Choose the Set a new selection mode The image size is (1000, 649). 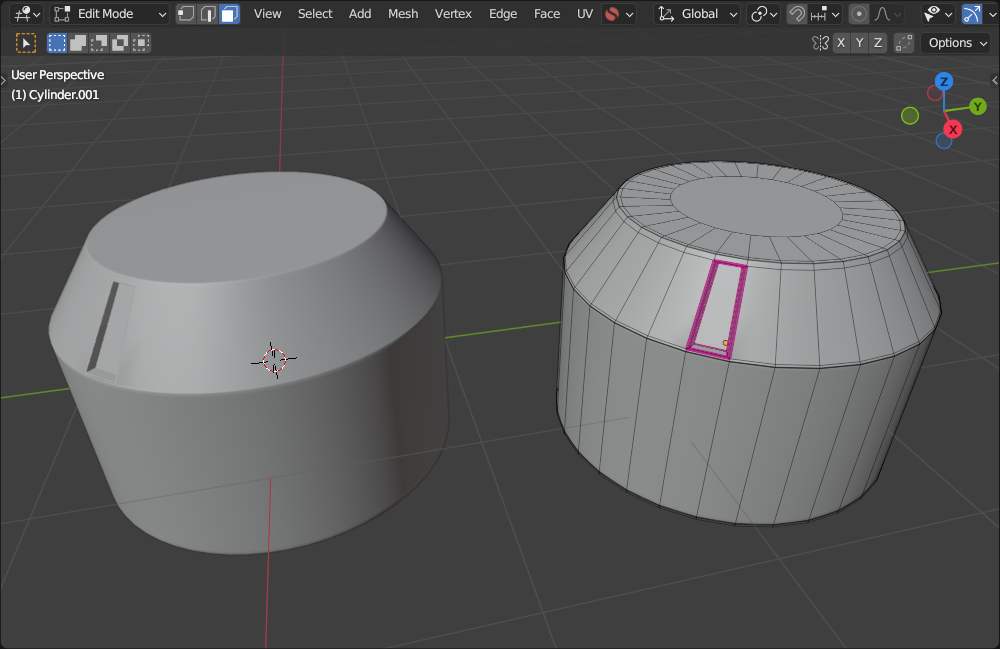[x=57, y=43]
